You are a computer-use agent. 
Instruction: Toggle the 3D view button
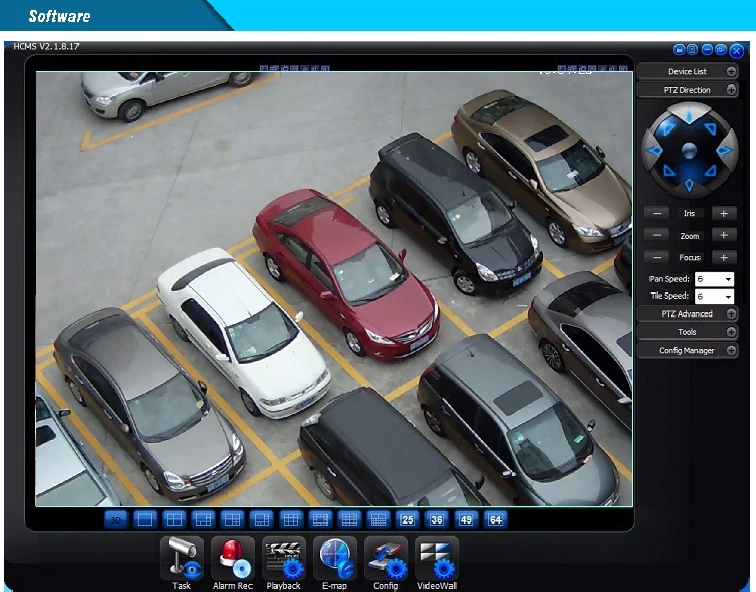pyautogui.click(x=116, y=520)
